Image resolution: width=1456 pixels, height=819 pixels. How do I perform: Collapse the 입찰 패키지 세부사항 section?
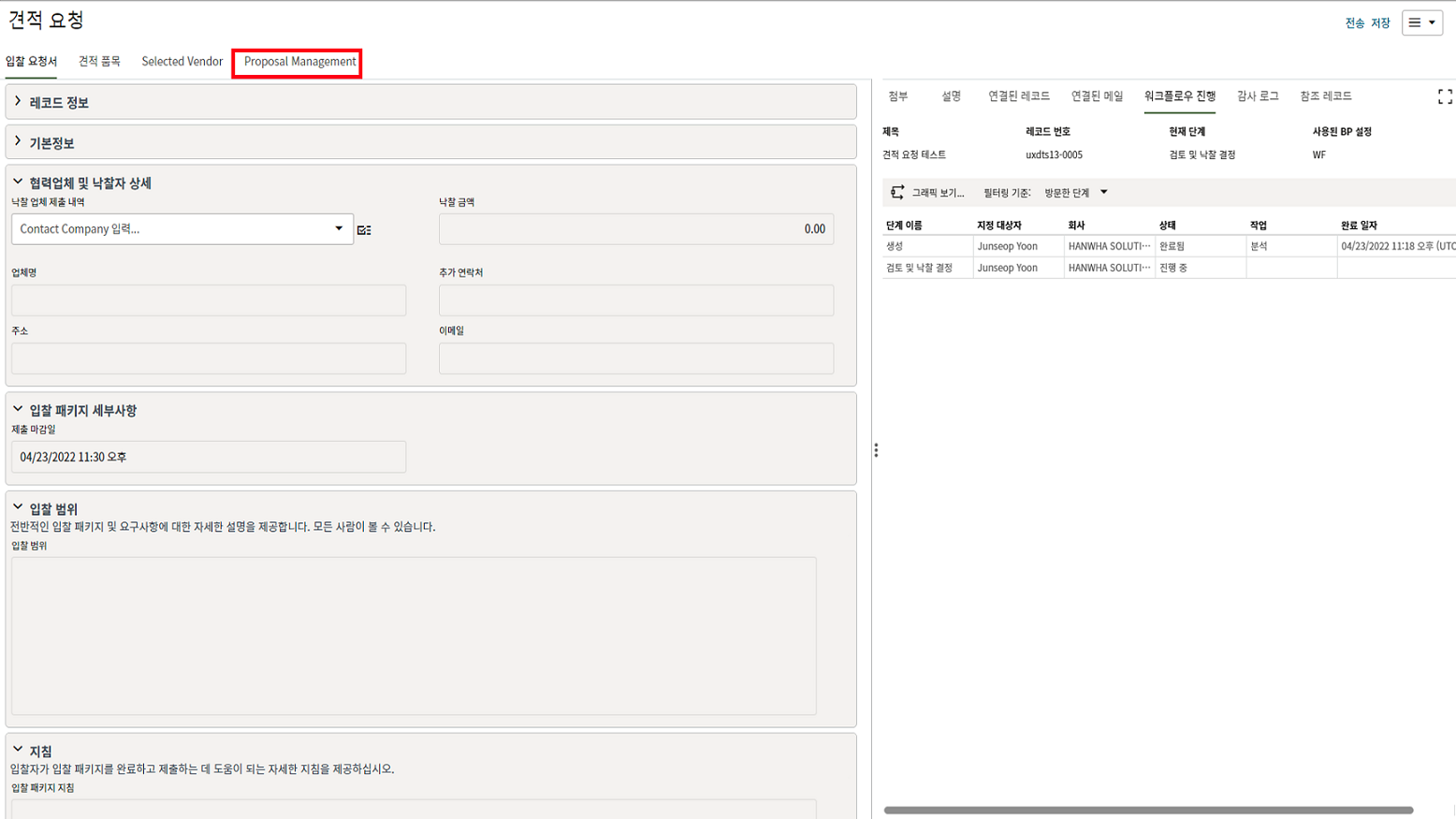point(18,410)
